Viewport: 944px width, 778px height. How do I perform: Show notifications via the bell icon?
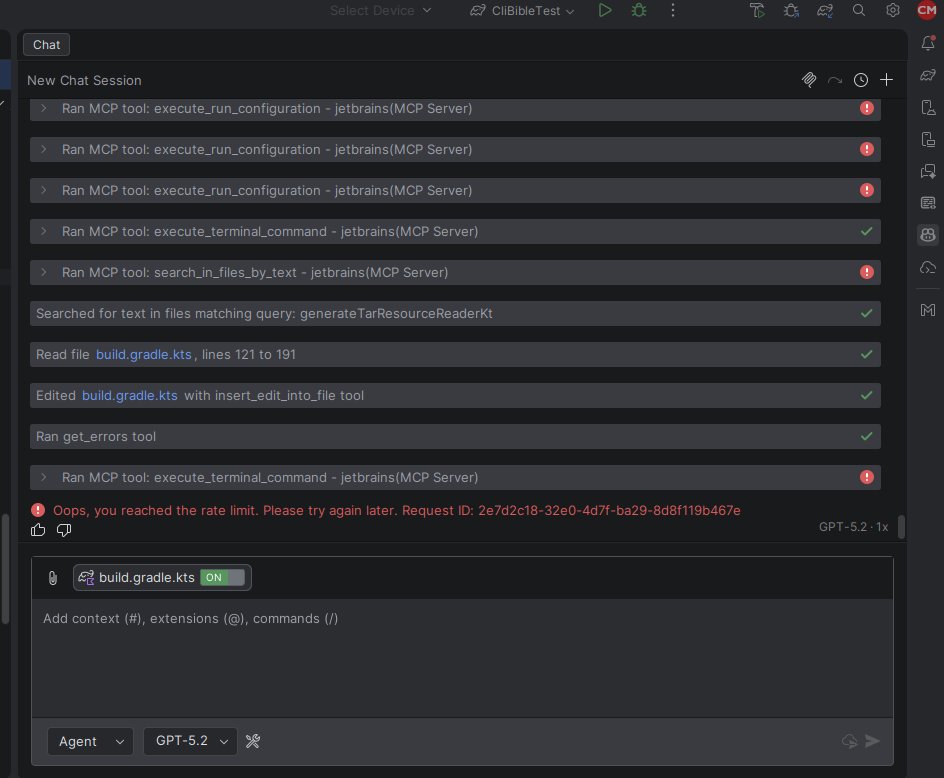pyautogui.click(x=928, y=43)
